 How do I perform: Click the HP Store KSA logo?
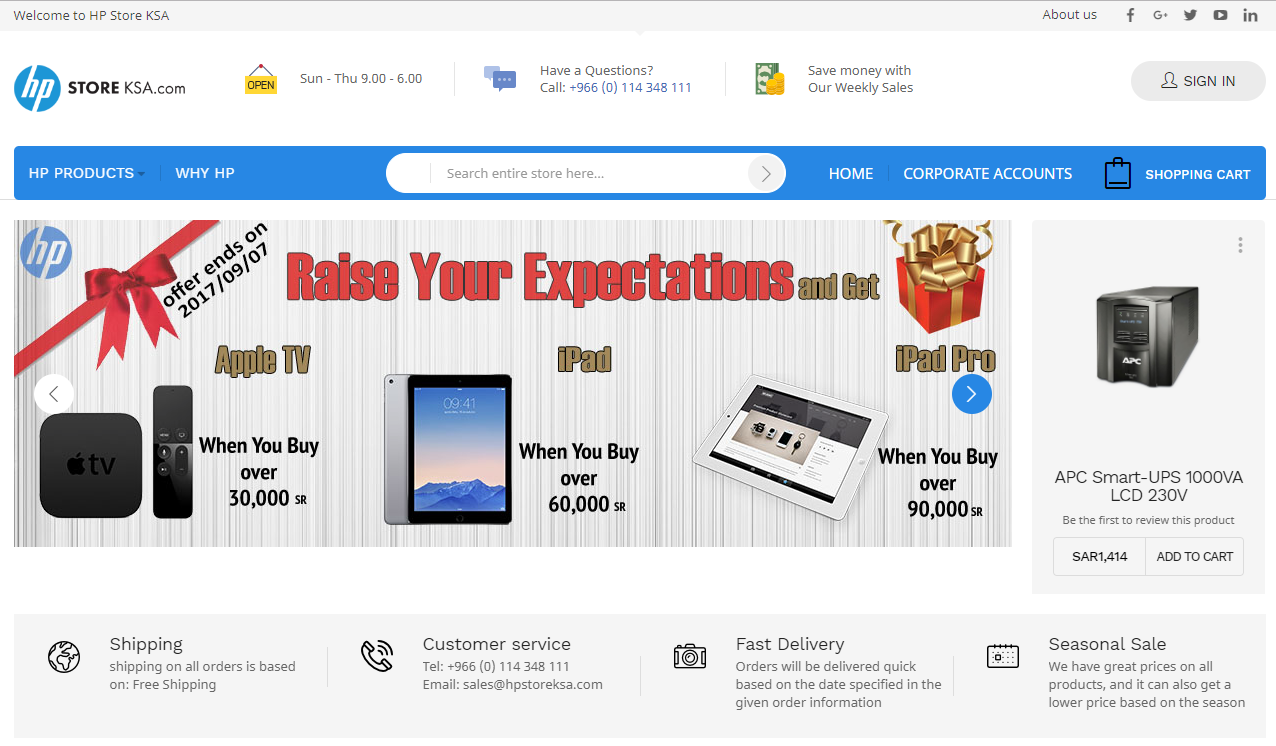pos(100,88)
